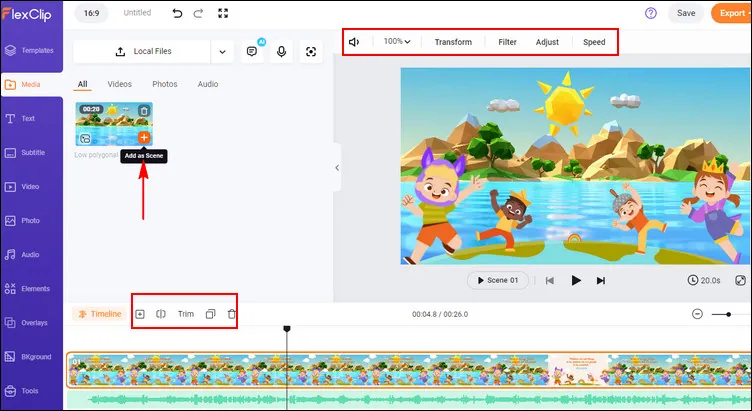Enter fullscreen editor mode icon
752x411 pixels.
click(223, 13)
